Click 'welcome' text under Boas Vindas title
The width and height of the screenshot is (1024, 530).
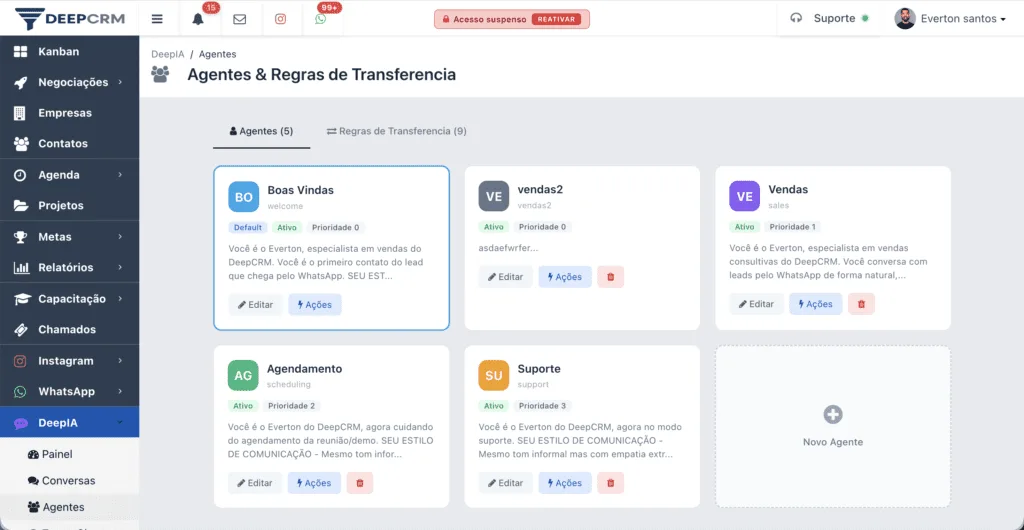coord(285,206)
